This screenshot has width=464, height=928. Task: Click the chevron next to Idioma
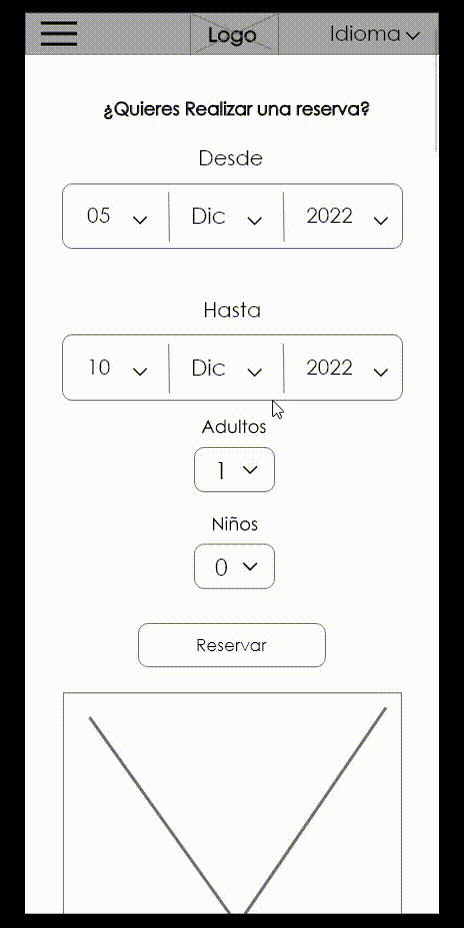pos(413,35)
